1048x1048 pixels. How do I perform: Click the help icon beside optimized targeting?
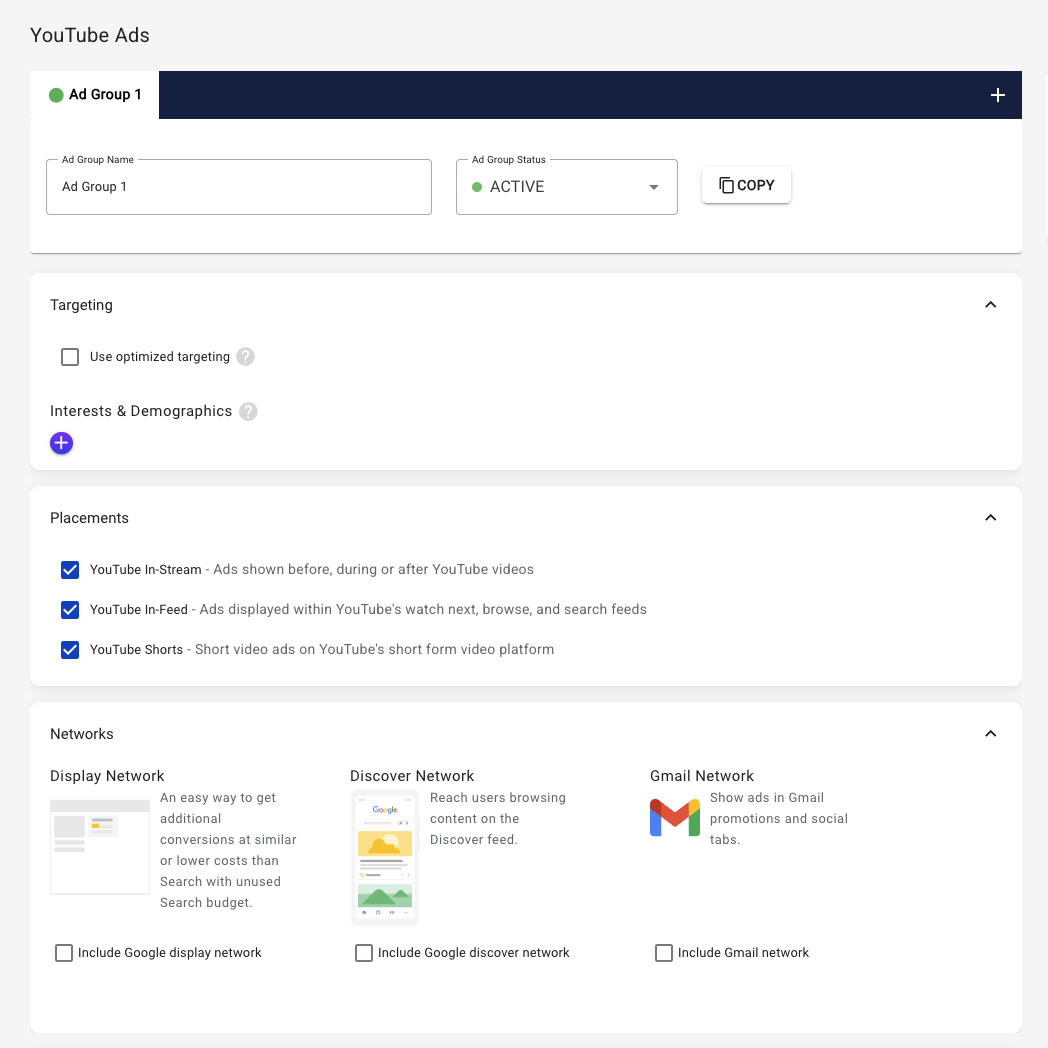point(245,357)
